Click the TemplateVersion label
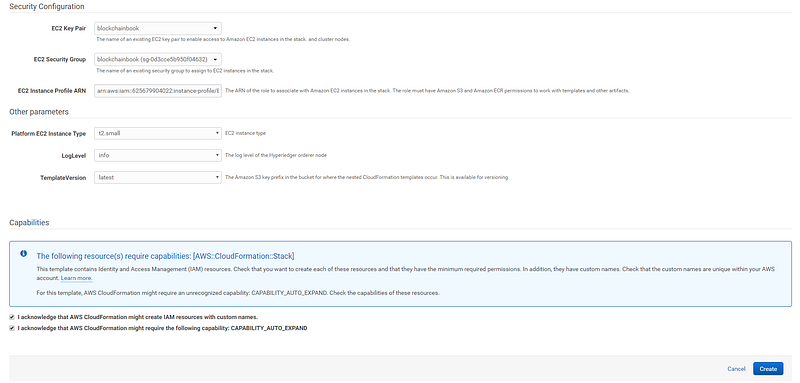Image resolution: width=800 pixels, height=383 pixels. 63,177
